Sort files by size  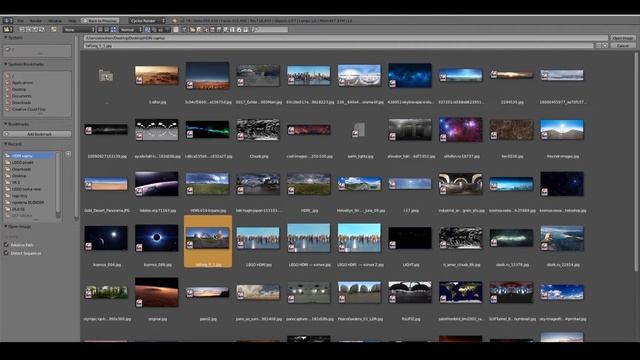[167, 29]
